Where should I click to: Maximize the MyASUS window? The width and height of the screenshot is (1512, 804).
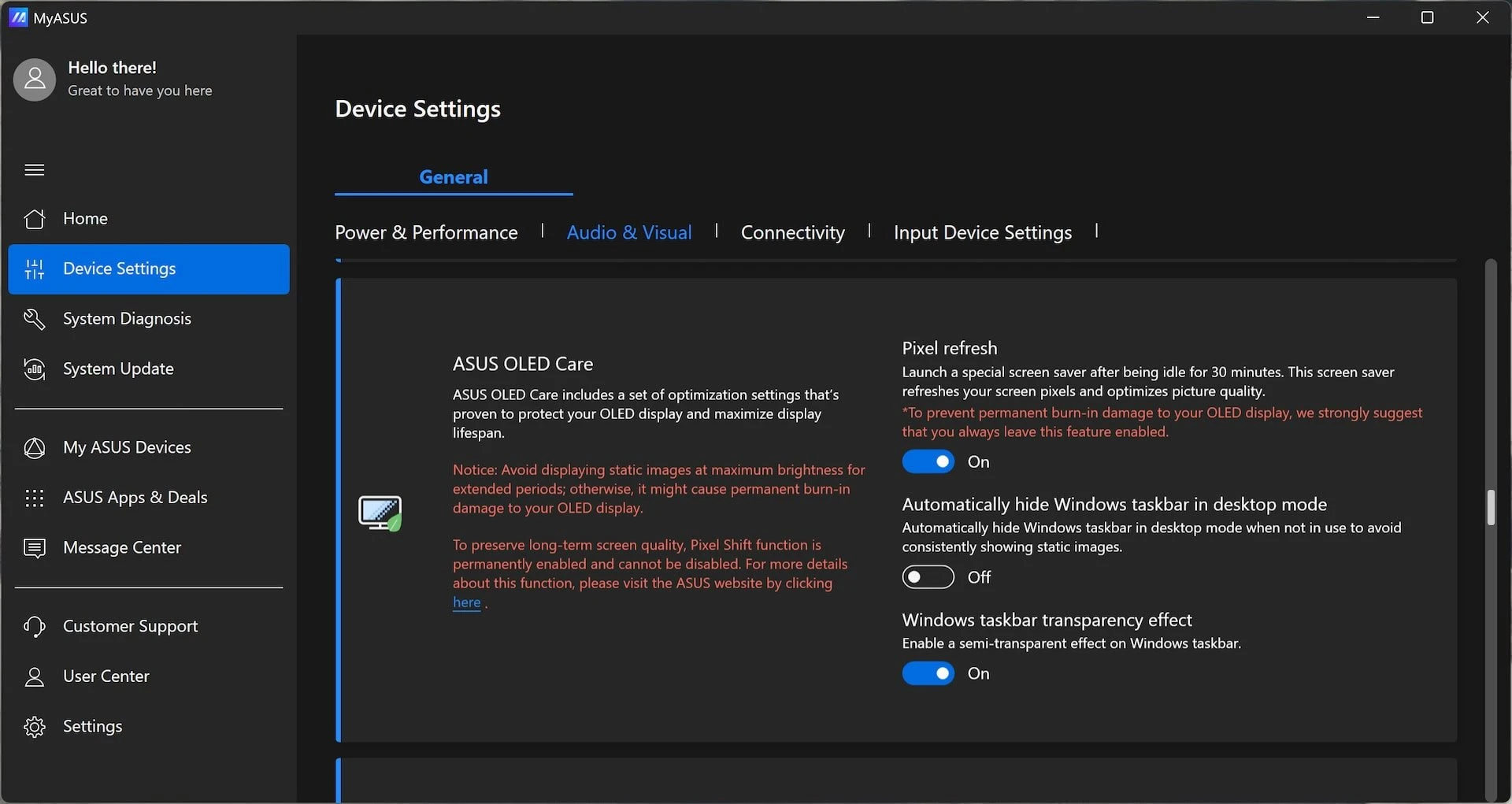pyautogui.click(x=1427, y=17)
